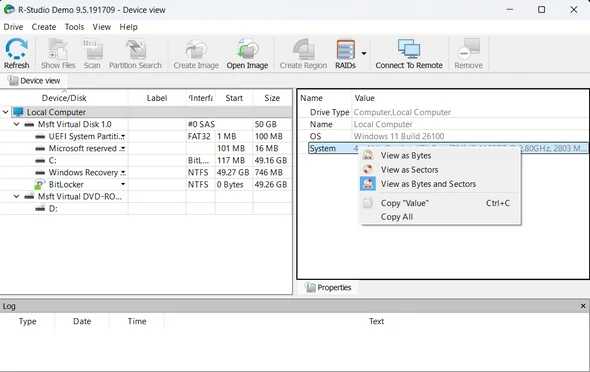Click the Start column header

click(x=234, y=98)
